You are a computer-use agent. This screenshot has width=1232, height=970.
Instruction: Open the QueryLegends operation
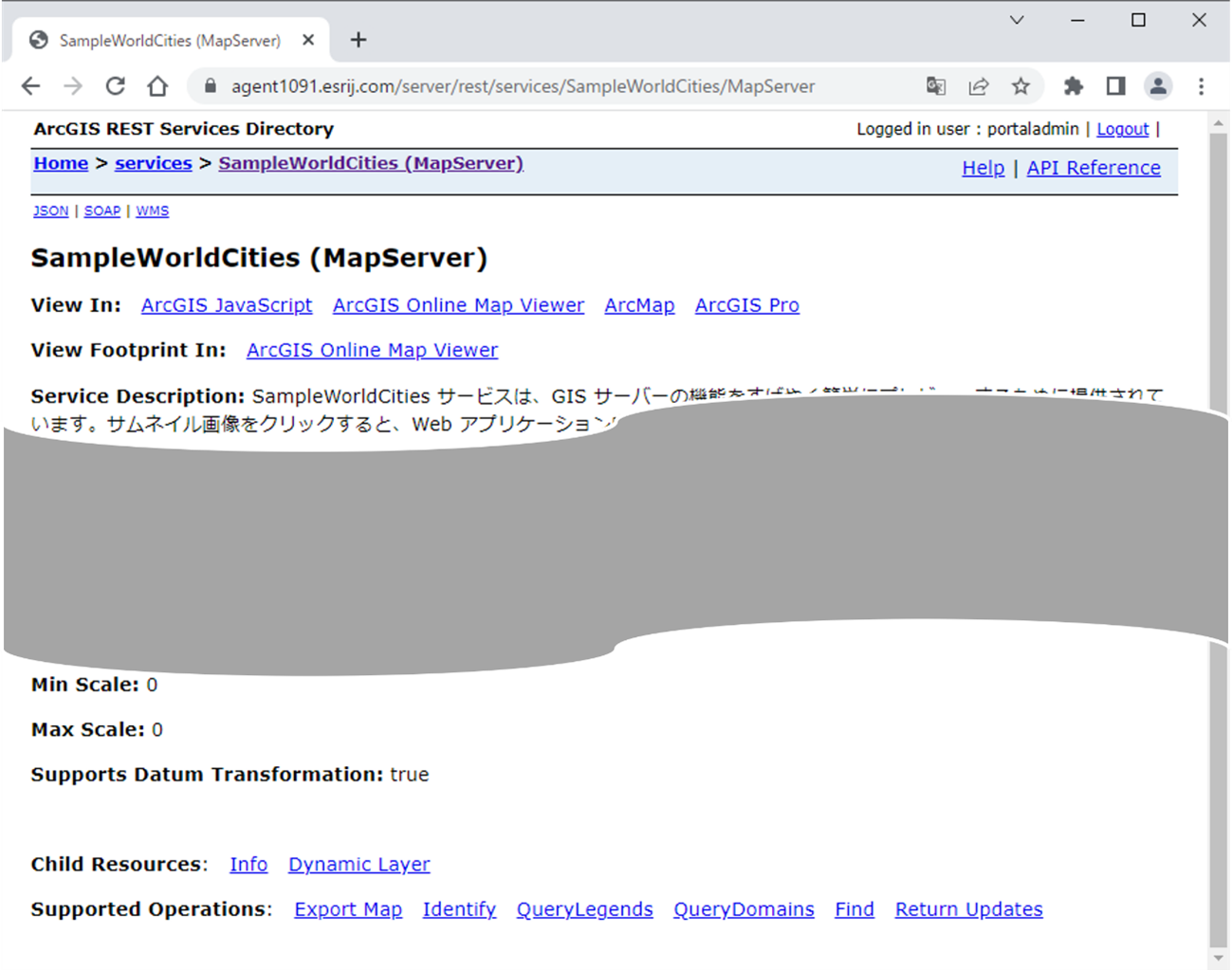tap(585, 909)
